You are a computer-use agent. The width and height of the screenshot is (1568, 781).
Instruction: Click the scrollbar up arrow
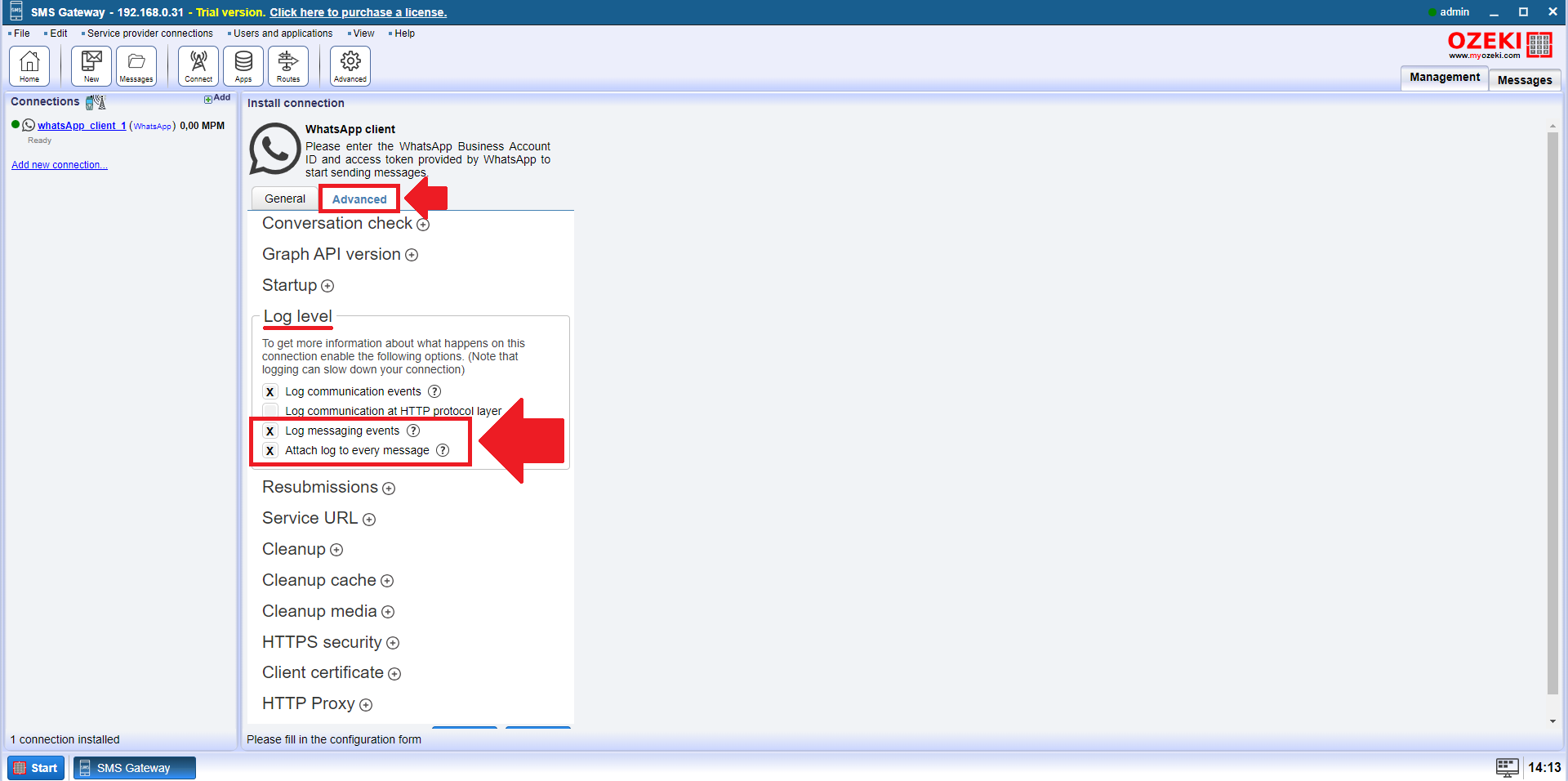tap(1552, 127)
